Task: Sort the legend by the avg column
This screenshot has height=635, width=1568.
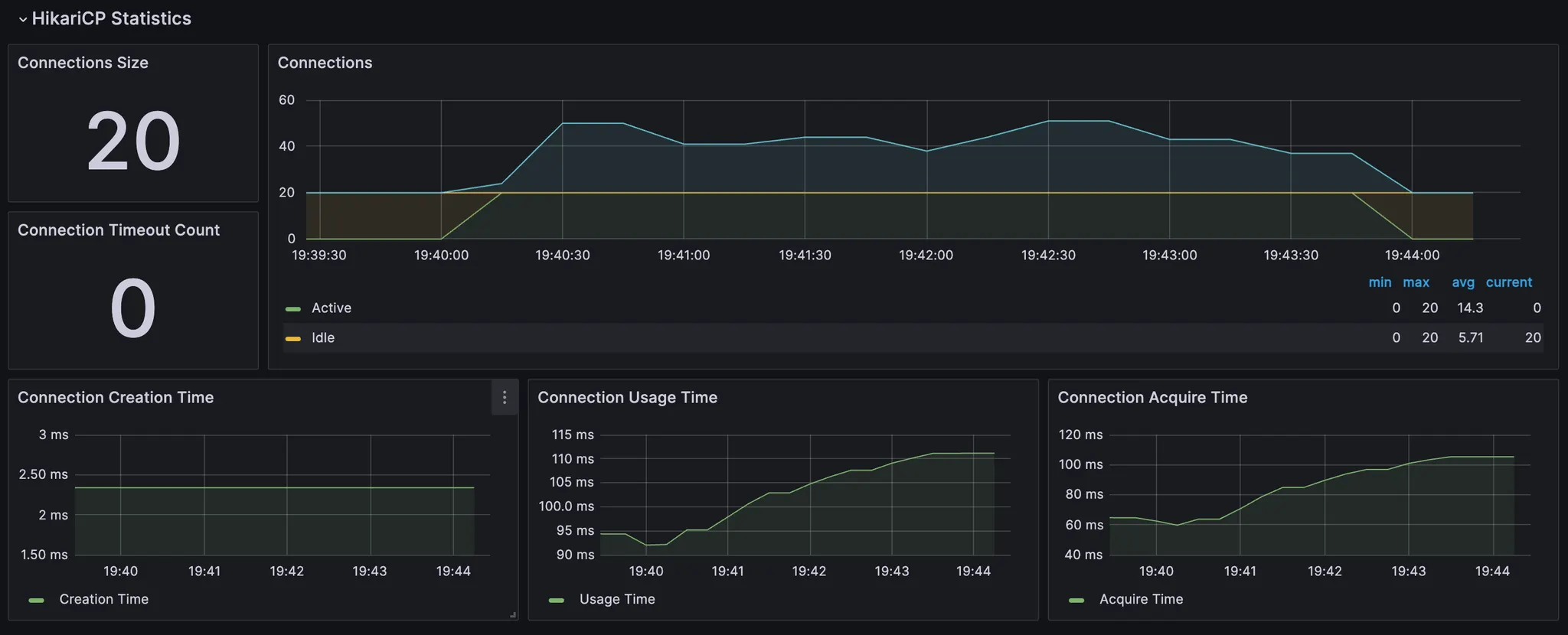Action: (x=1462, y=282)
